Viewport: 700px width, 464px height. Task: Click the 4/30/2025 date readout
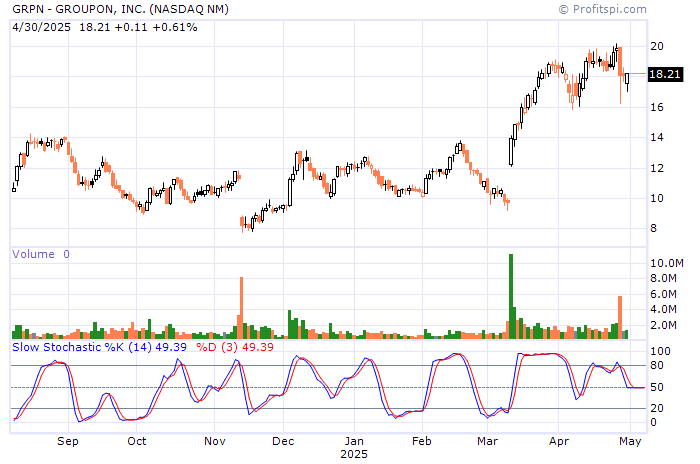(42, 27)
